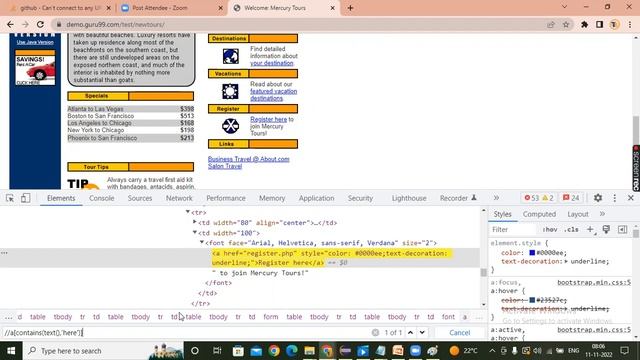
Task: Open the Application panel
Action: 316,198
